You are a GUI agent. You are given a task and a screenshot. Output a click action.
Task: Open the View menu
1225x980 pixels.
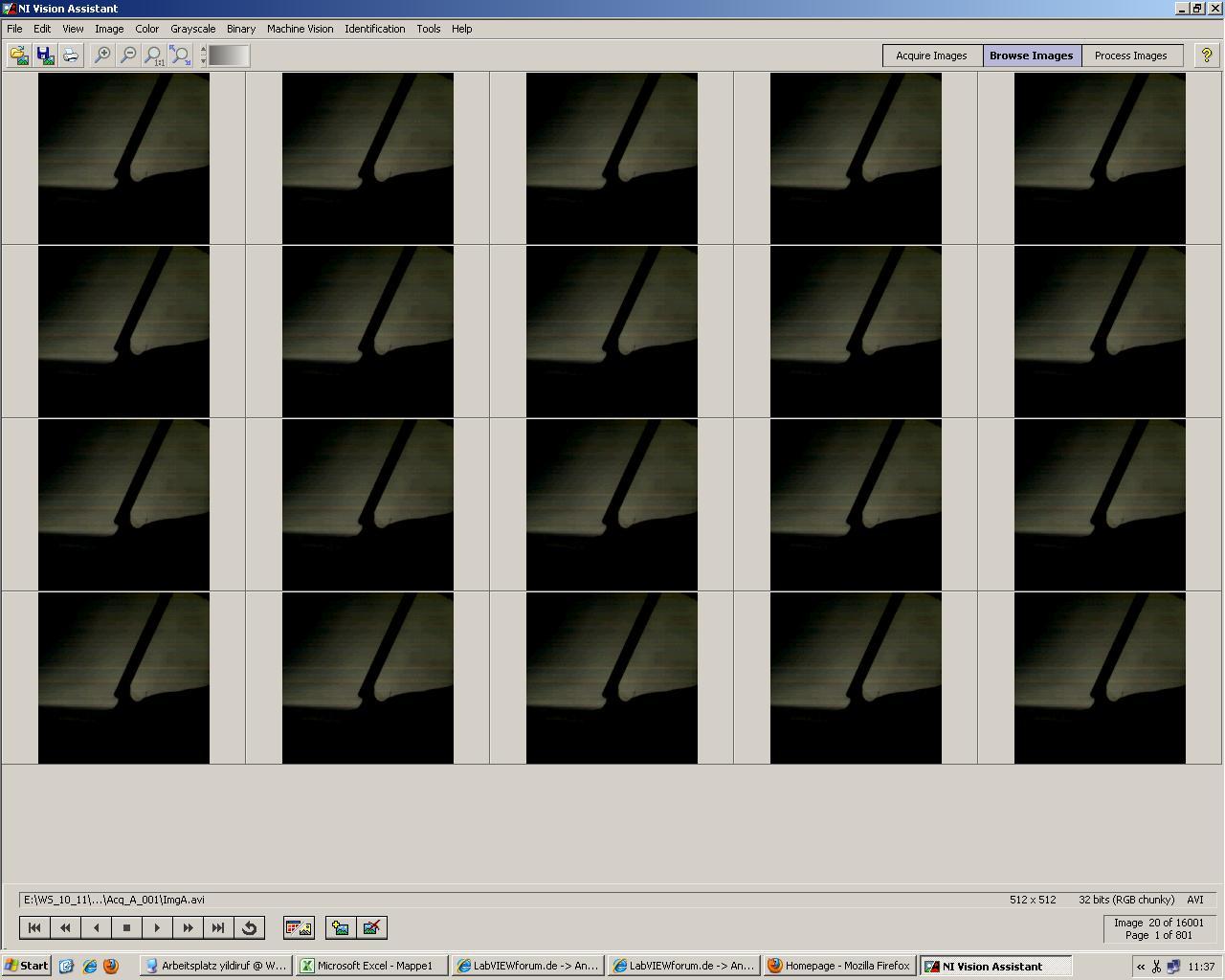73,29
